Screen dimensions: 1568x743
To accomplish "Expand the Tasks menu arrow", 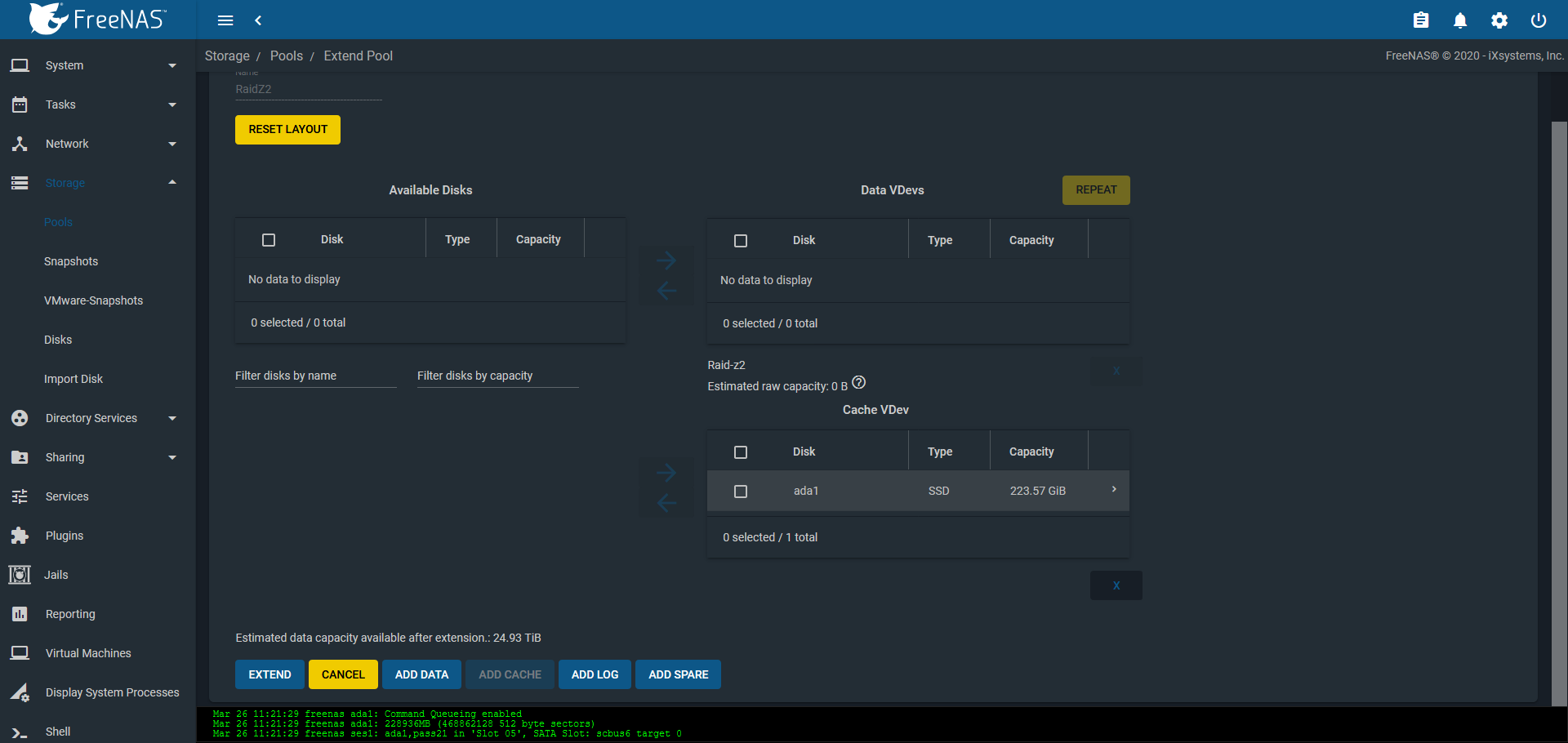I will pyautogui.click(x=172, y=105).
